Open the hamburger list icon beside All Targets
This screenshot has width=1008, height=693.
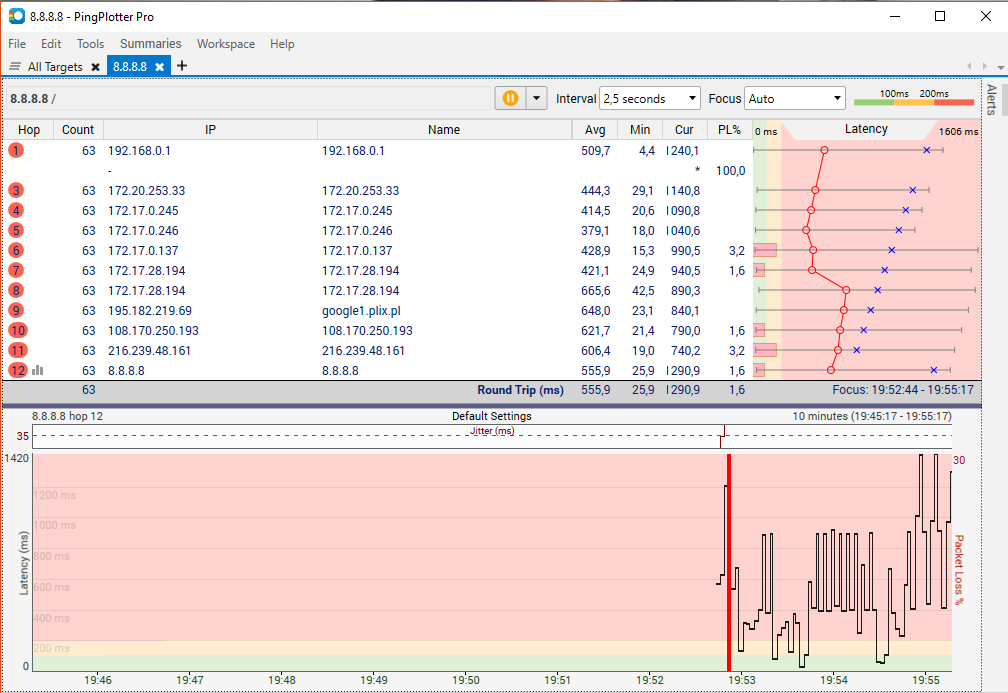click(15, 66)
